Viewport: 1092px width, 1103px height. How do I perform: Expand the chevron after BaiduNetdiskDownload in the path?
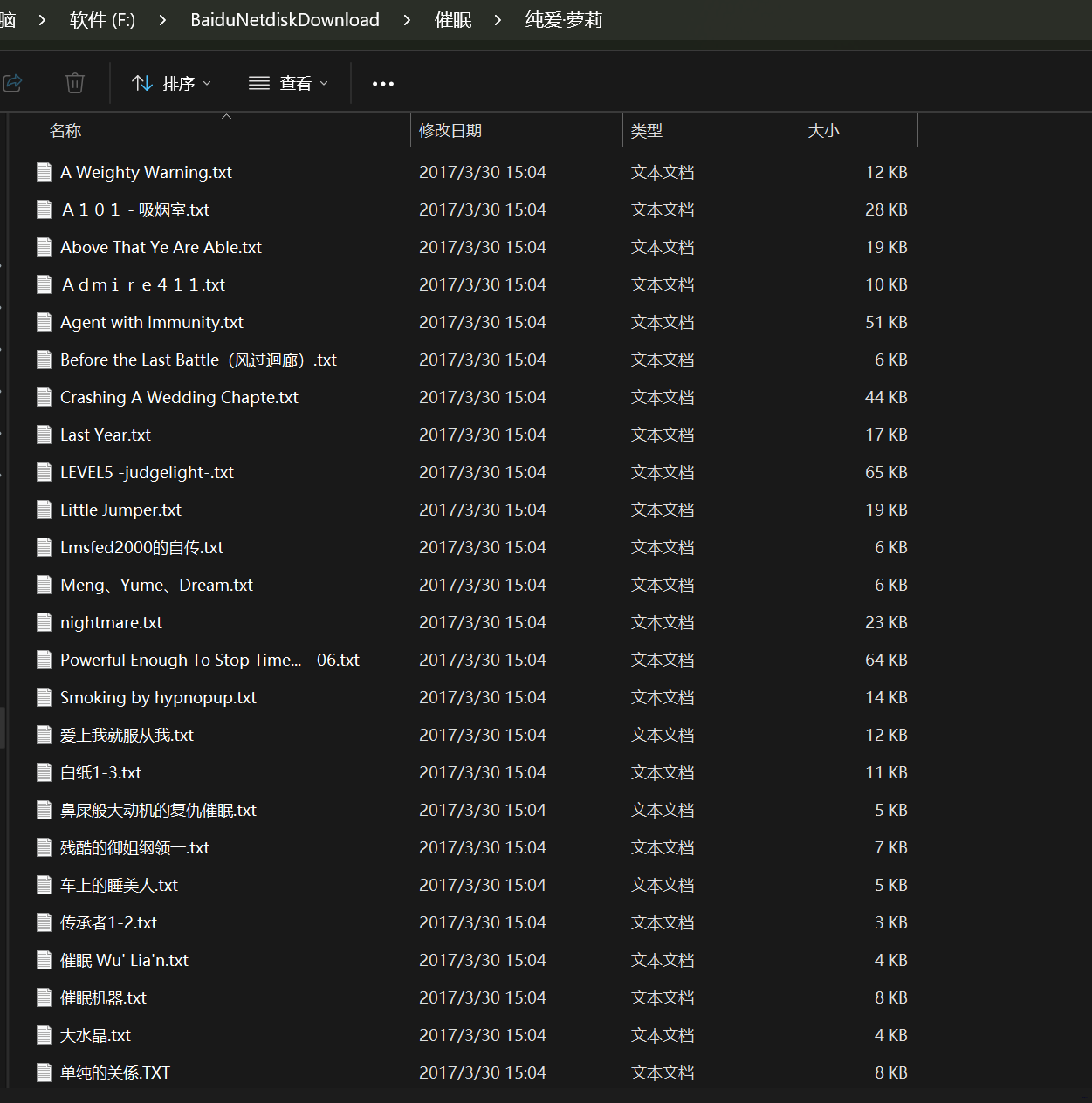pos(407,20)
